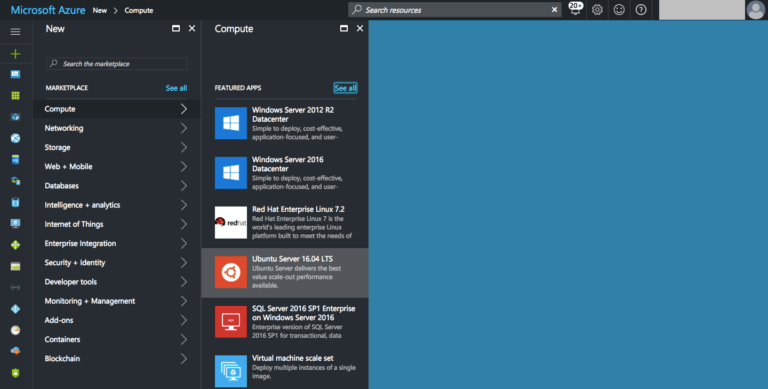The image size is (768, 389).
Task: Open the cloud Advisor icon in sidebar
Action: 15,351
